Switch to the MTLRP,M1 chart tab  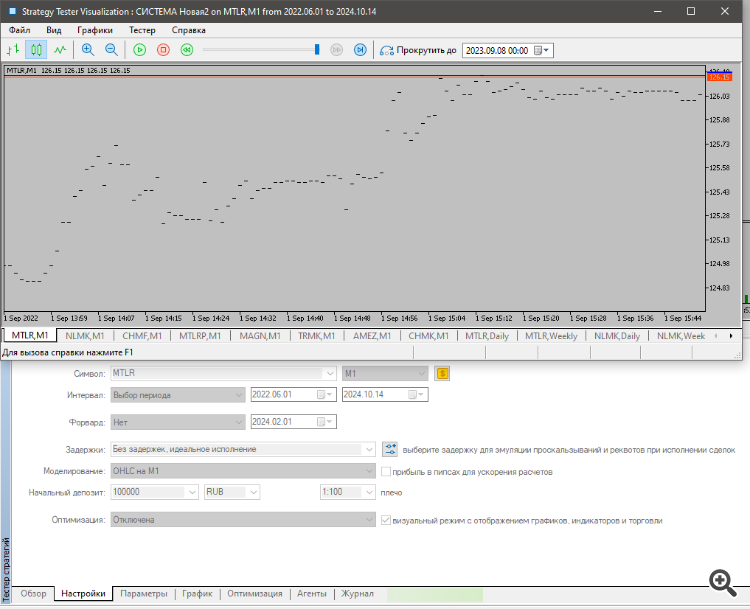click(200, 336)
